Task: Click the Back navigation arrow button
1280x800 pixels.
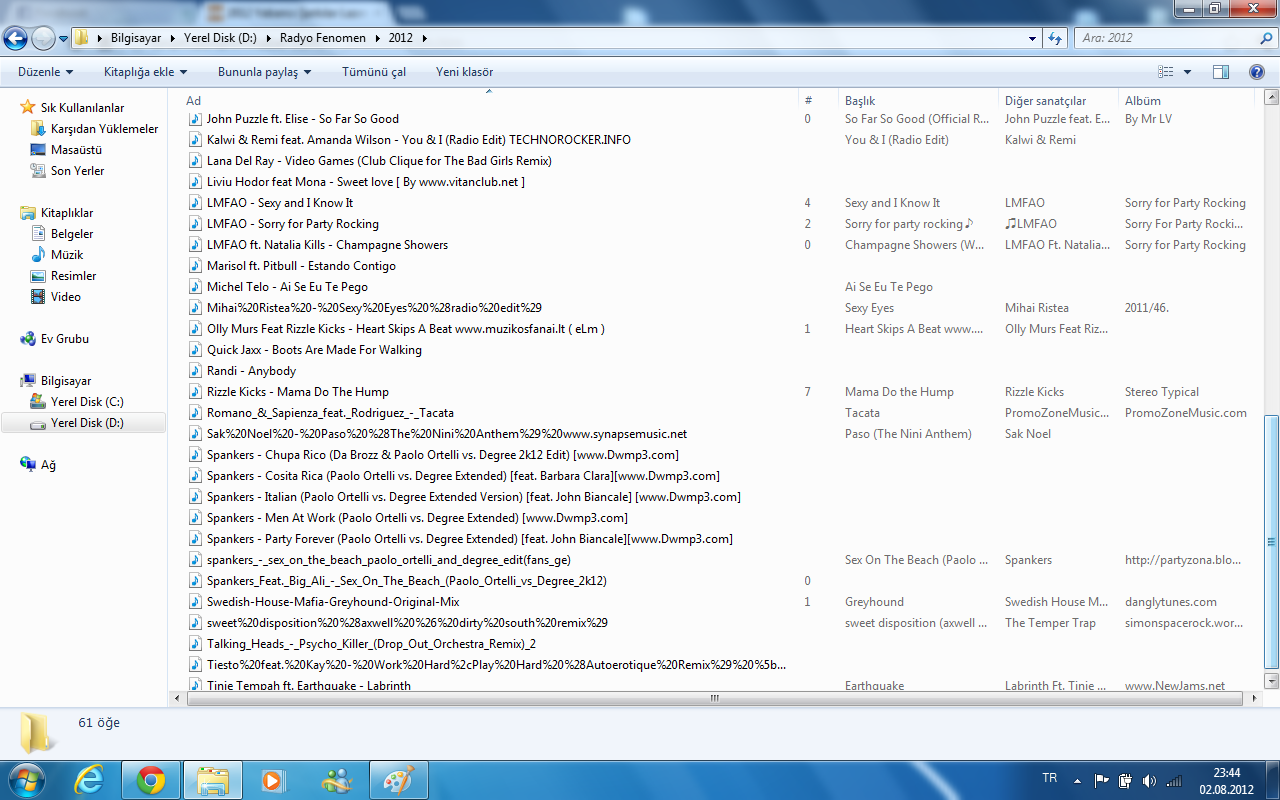Action: point(16,38)
